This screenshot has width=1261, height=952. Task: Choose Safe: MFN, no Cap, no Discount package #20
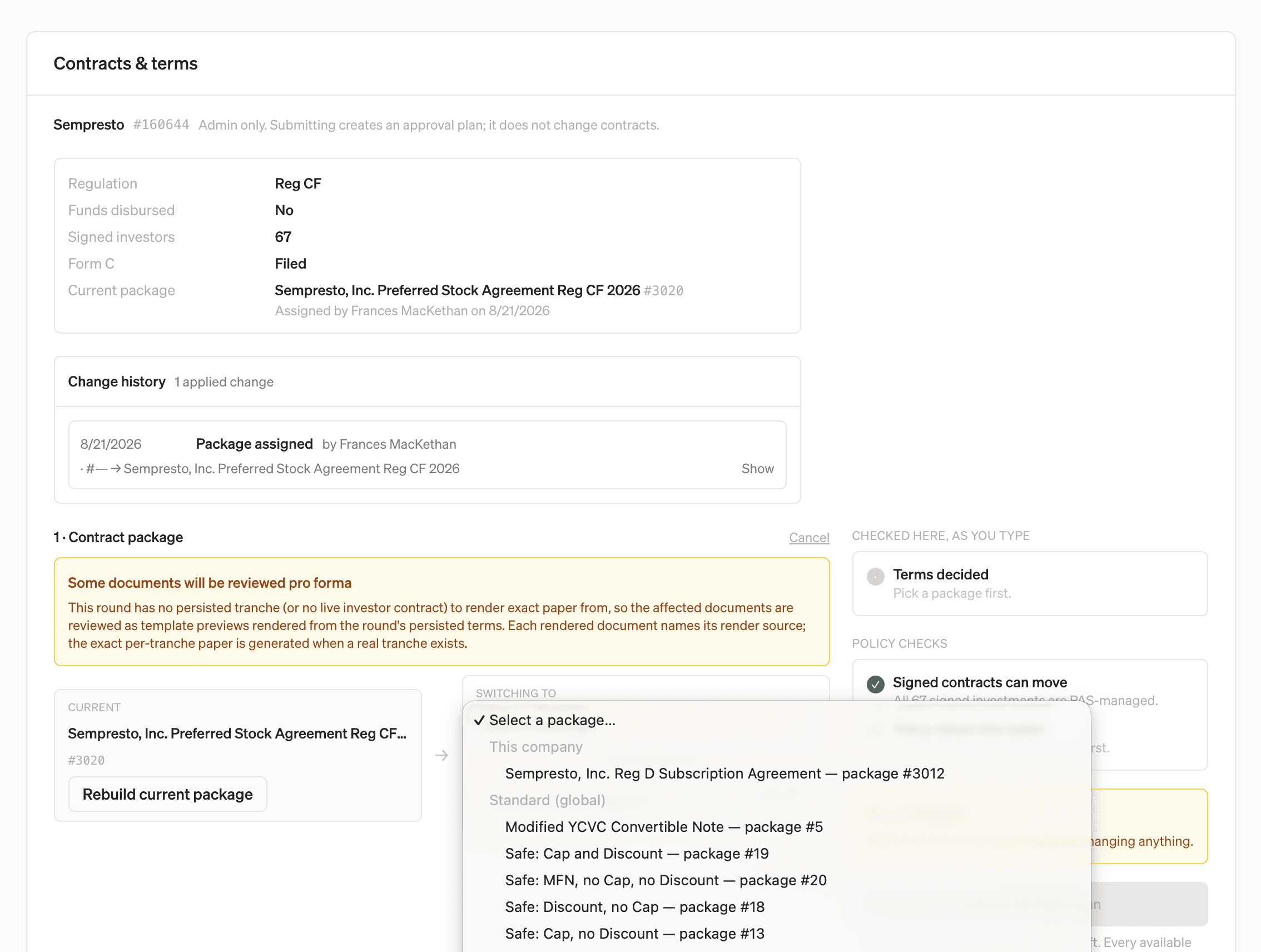(x=776, y=880)
